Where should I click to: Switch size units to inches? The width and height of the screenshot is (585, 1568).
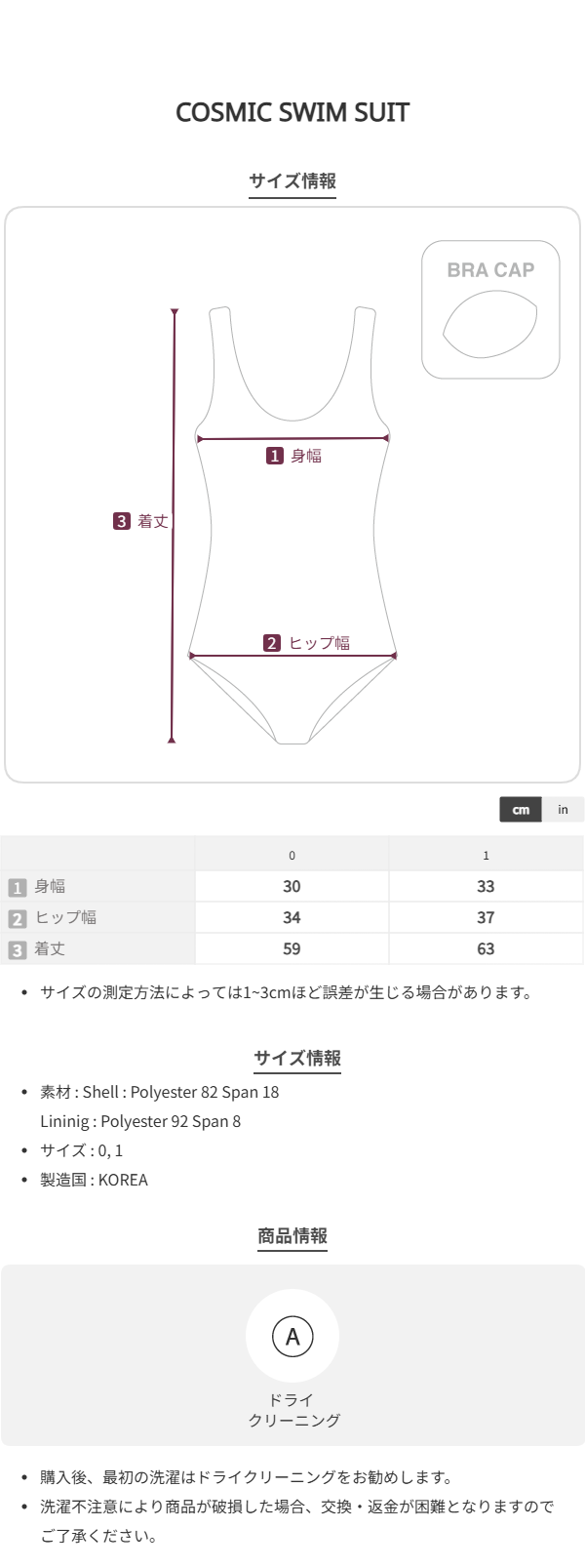click(x=563, y=810)
